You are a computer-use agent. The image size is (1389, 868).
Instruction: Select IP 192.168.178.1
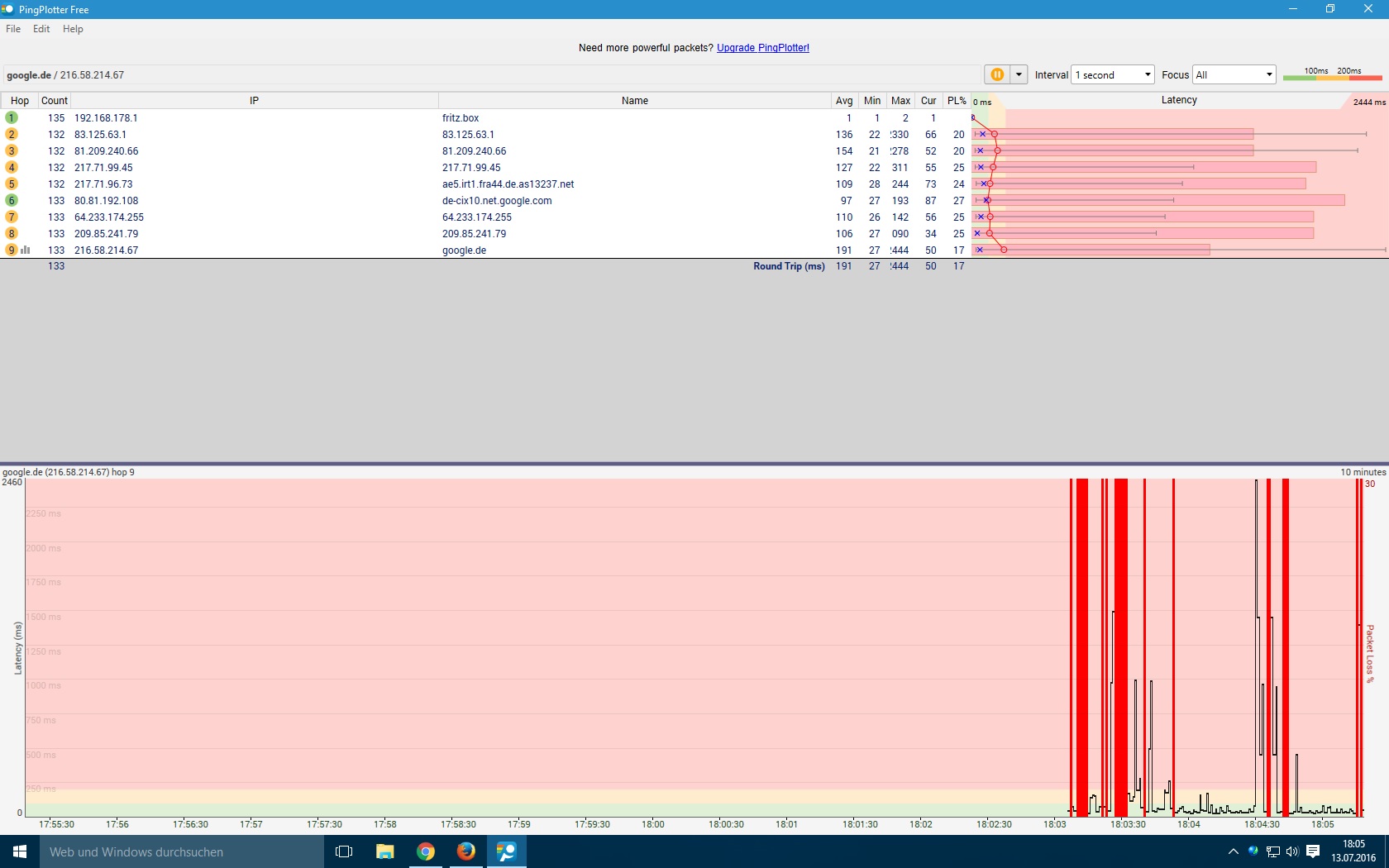pyautogui.click(x=106, y=118)
